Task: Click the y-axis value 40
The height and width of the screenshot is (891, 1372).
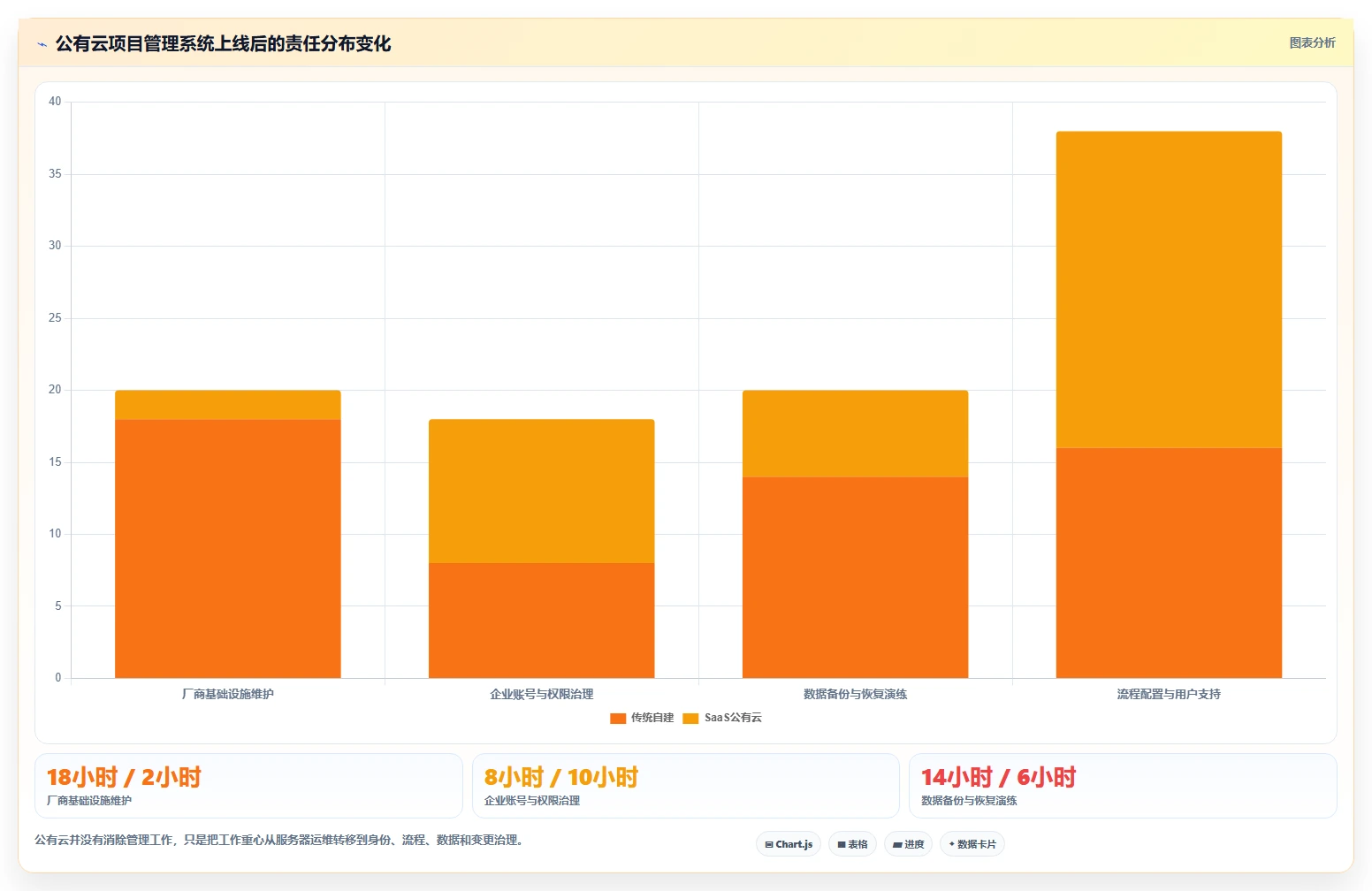Action: click(x=55, y=102)
